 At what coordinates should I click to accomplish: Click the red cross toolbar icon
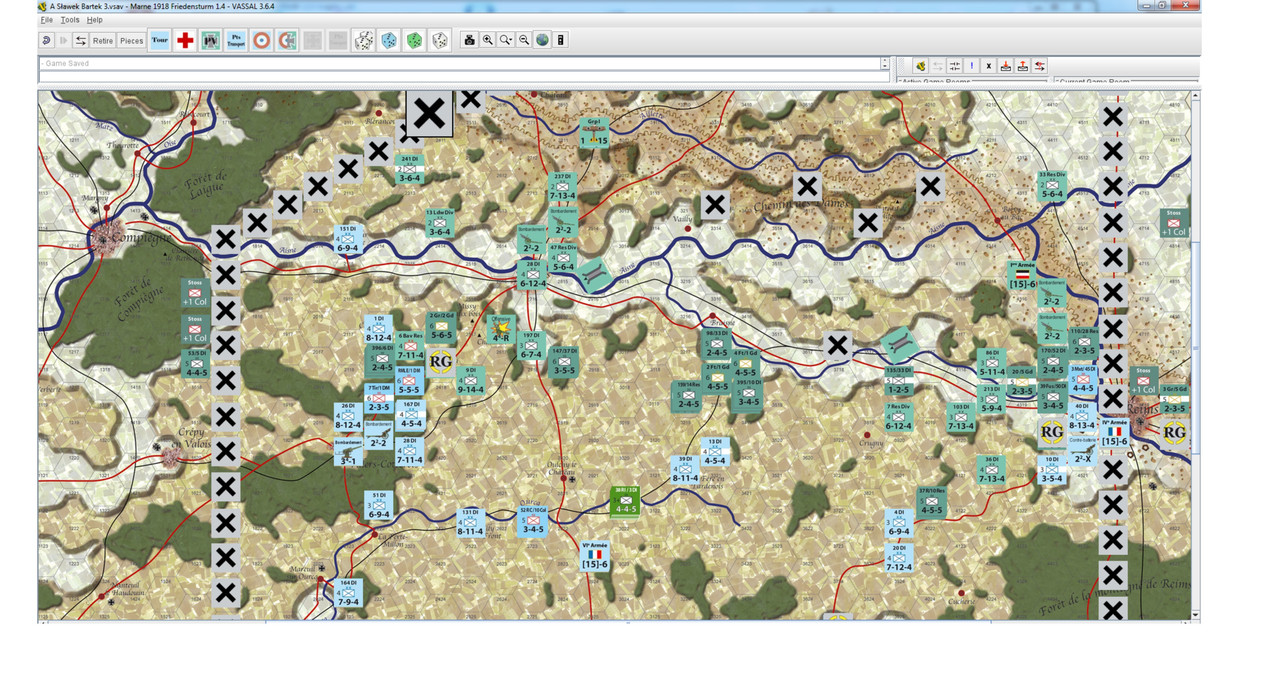(x=185, y=40)
